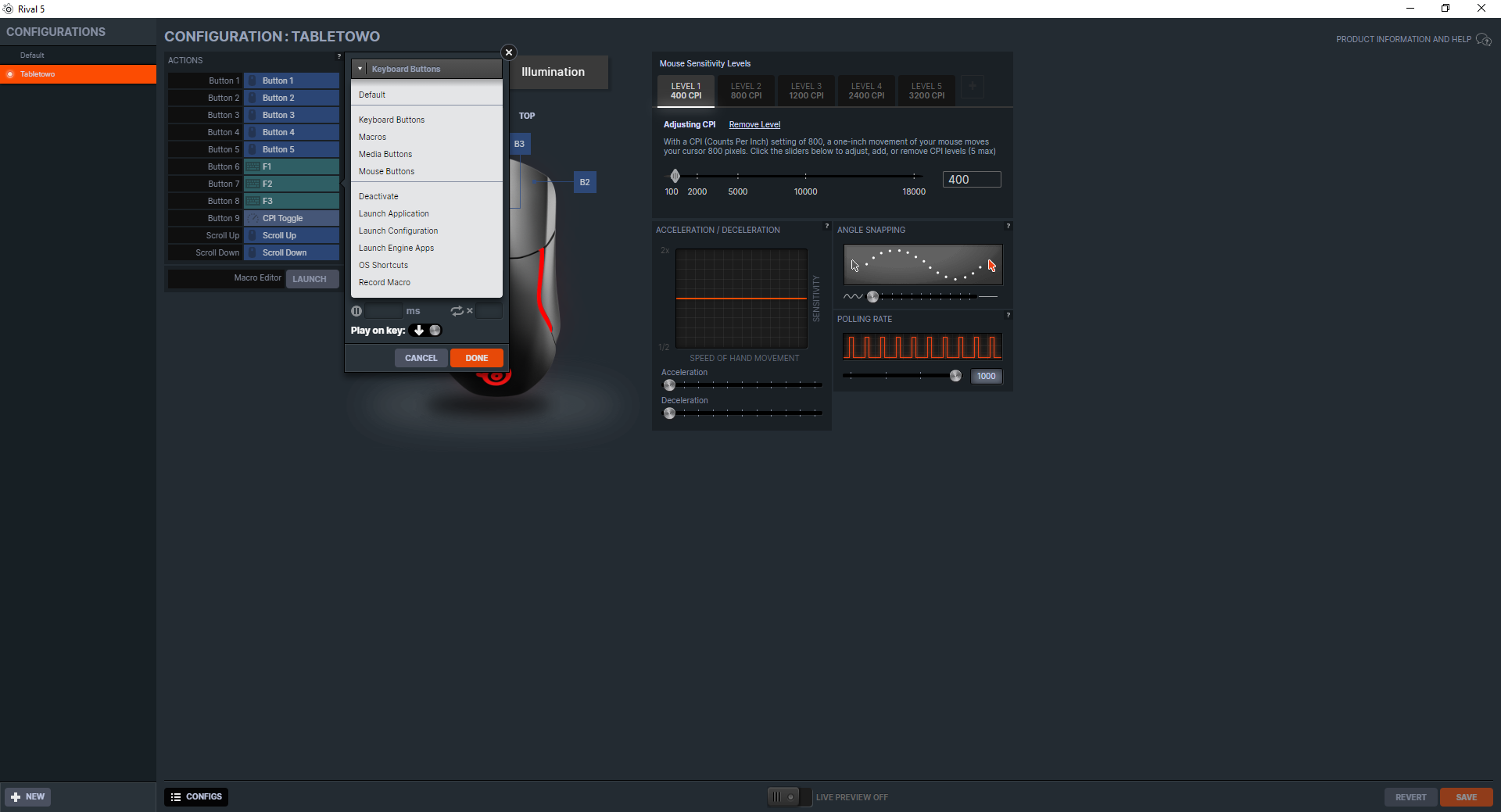
Task: Open Acceleration / Deceleration help question mark
Action: [826, 226]
